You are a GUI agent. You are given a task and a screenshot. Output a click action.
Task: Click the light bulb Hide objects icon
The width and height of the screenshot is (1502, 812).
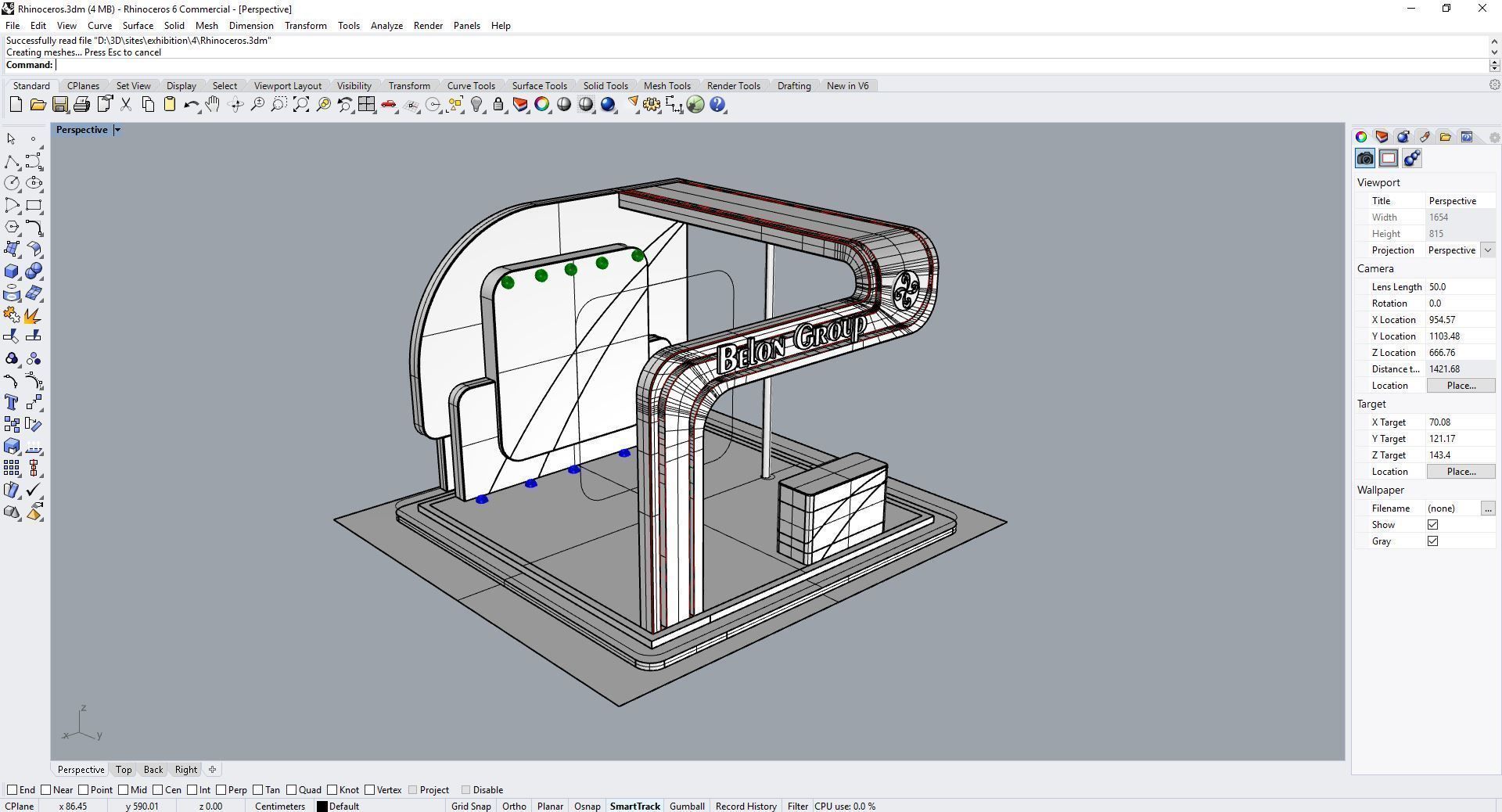[476, 105]
